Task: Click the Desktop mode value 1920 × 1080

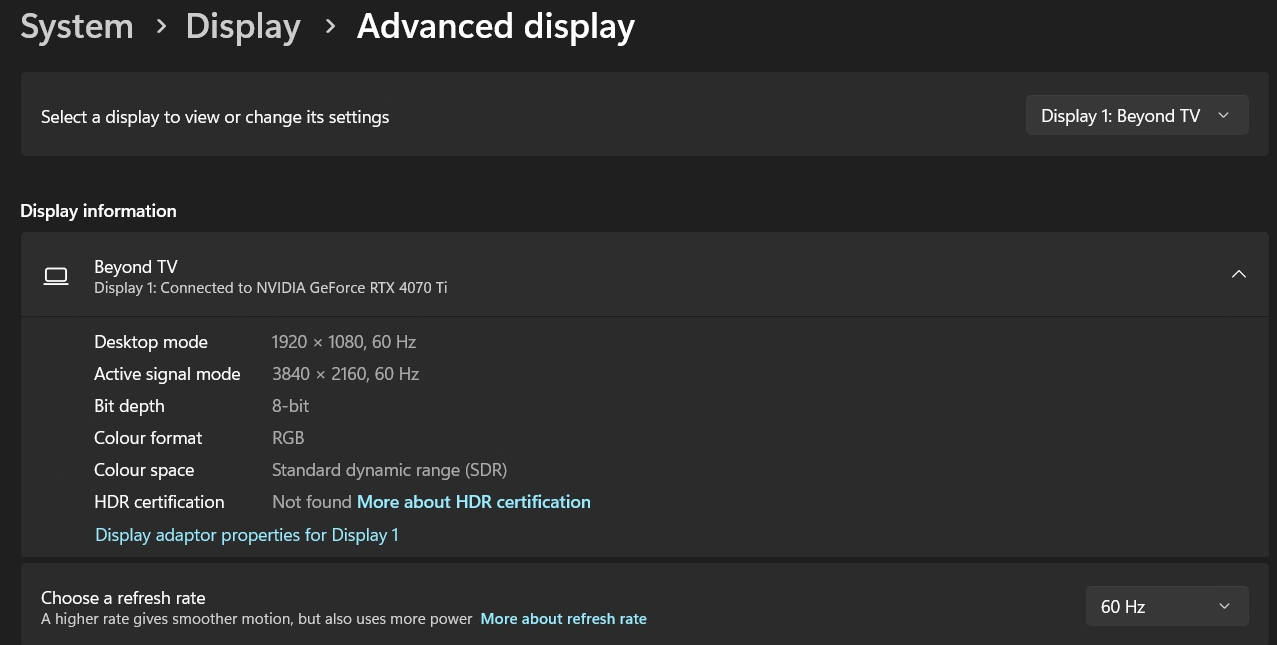Action: coord(343,341)
